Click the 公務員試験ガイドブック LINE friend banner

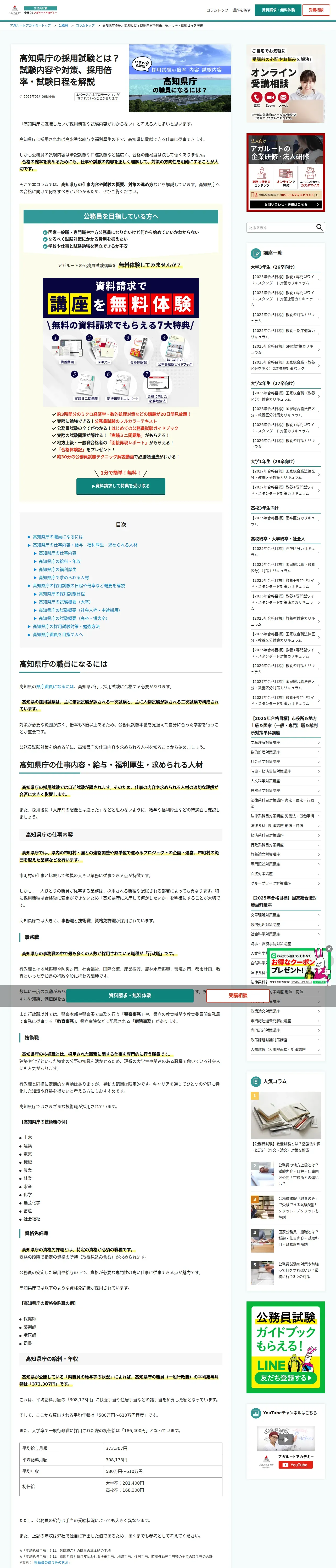click(x=285, y=1347)
